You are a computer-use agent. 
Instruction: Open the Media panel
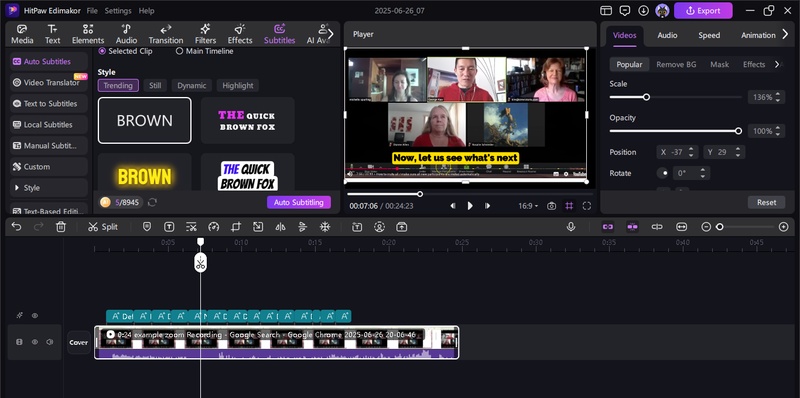pyautogui.click(x=22, y=34)
